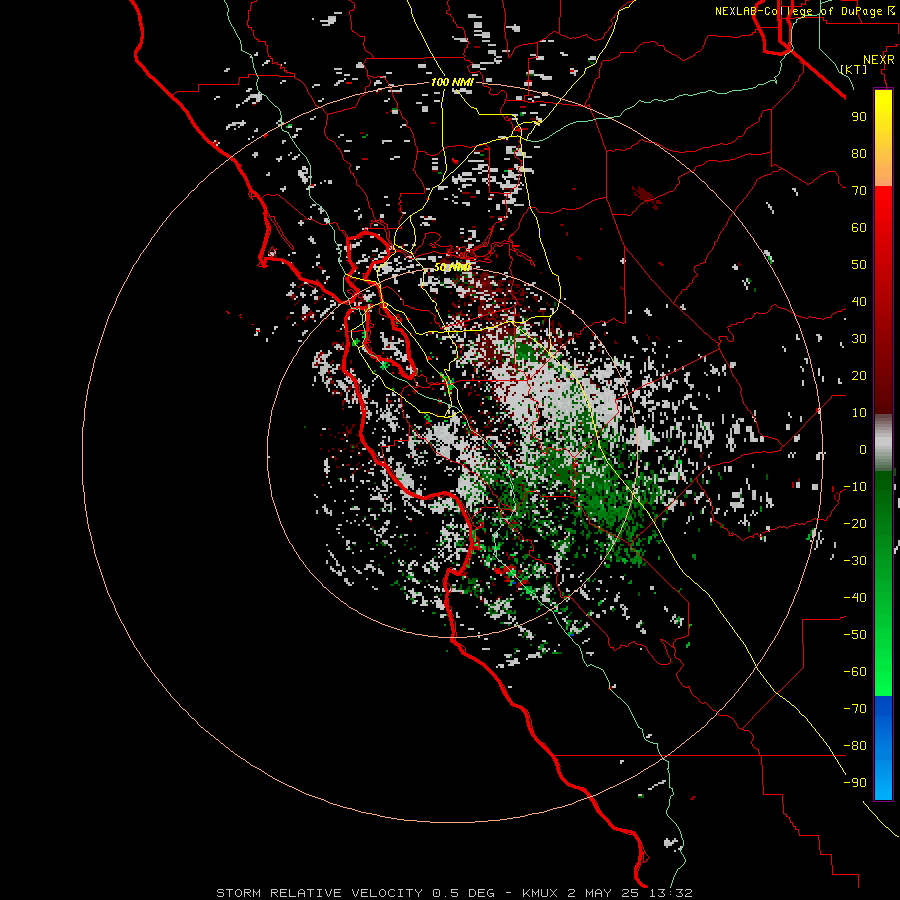Click the -60 scale value
This screenshot has width=900, height=900.
point(855,672)
